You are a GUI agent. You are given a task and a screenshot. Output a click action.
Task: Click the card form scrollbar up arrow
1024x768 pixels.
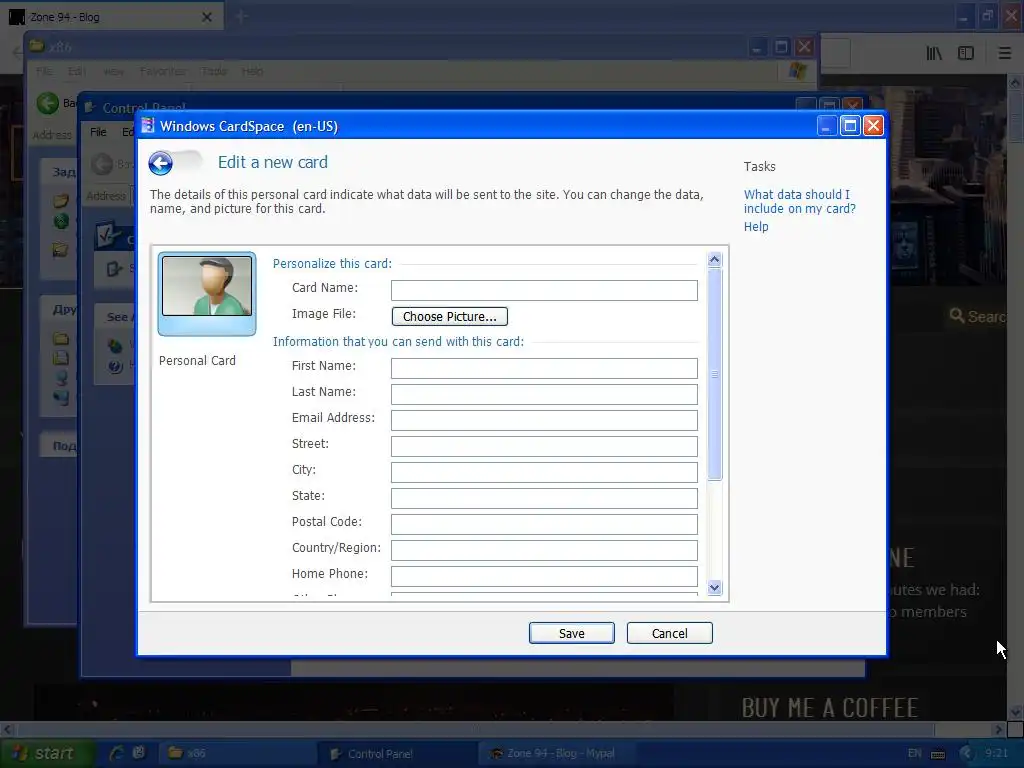point(714,260)
